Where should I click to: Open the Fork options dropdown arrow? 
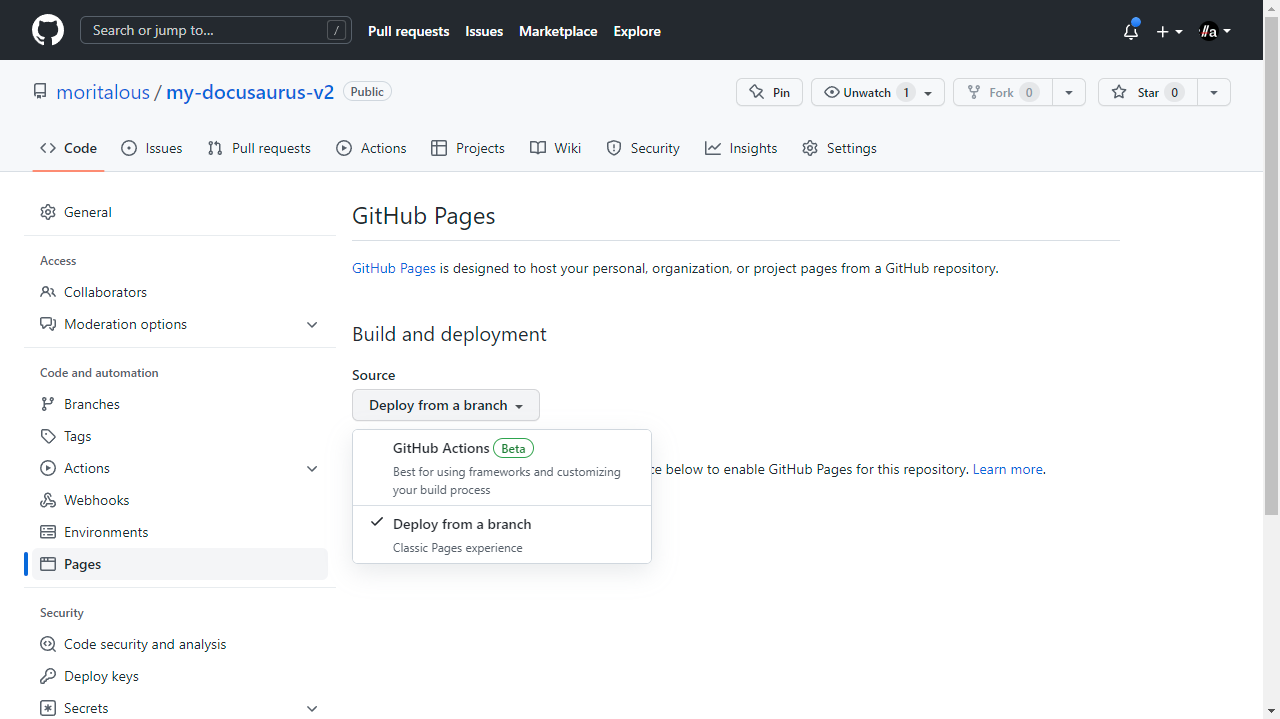tap(1068, 92)
